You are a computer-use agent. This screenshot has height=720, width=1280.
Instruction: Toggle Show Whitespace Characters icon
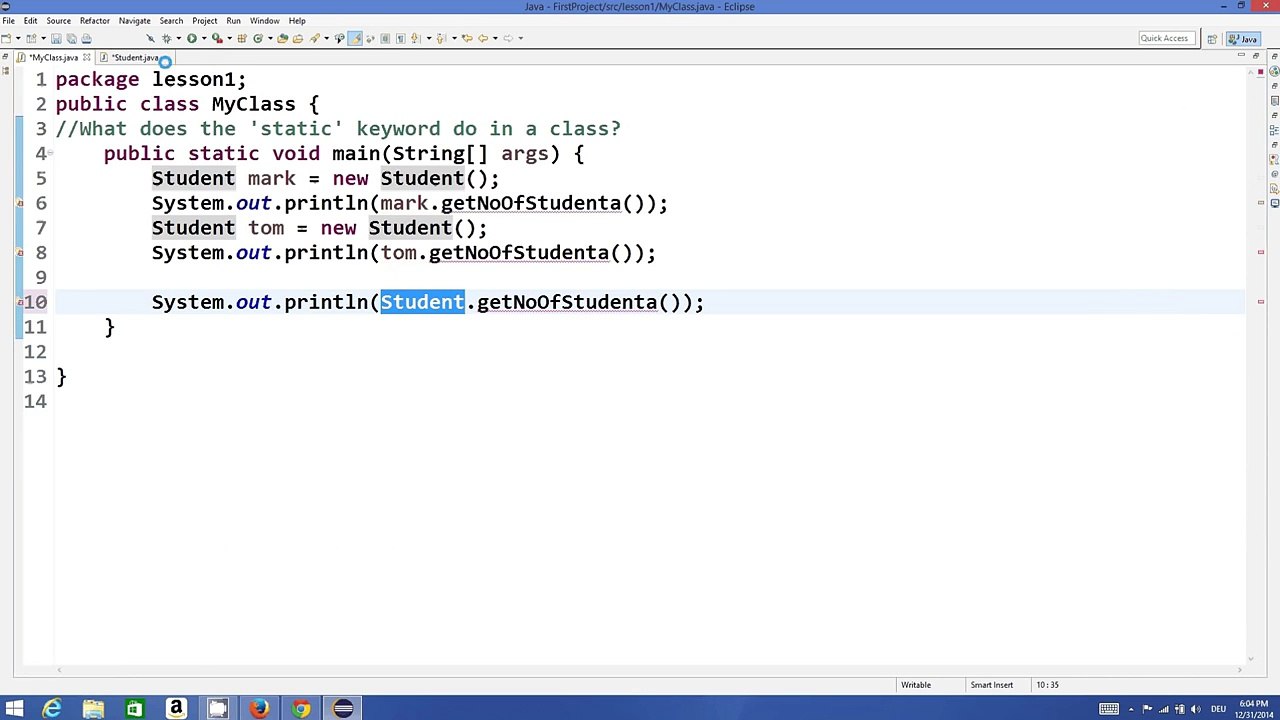point(400,38)
